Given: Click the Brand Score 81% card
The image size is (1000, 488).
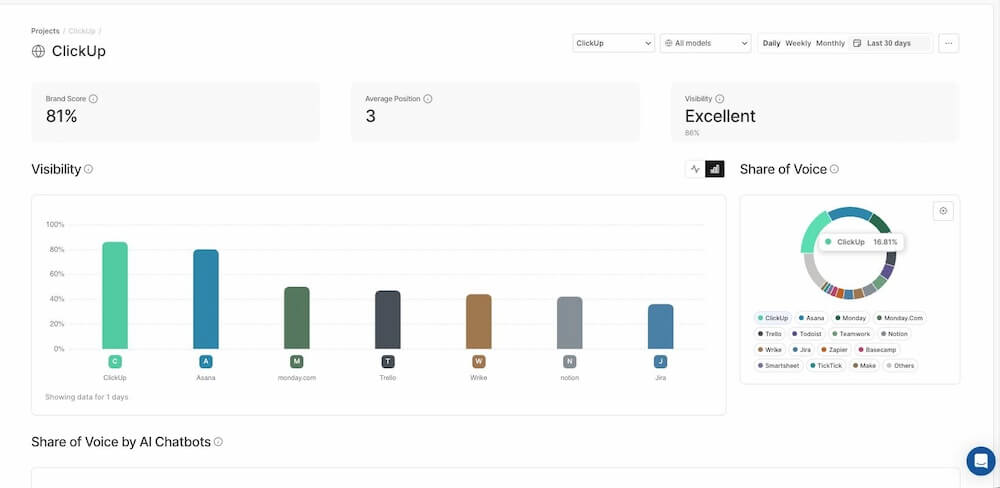Looking at the screenshot, I should click(x=175, y=112).
